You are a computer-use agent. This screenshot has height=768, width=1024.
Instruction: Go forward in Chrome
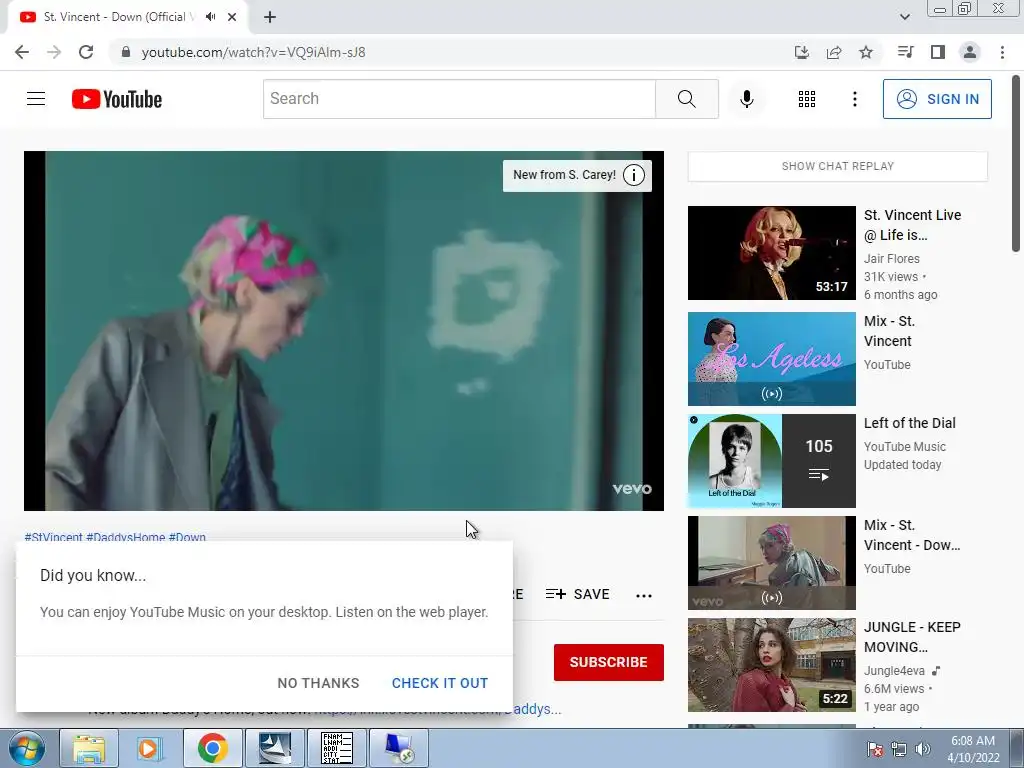54,52
